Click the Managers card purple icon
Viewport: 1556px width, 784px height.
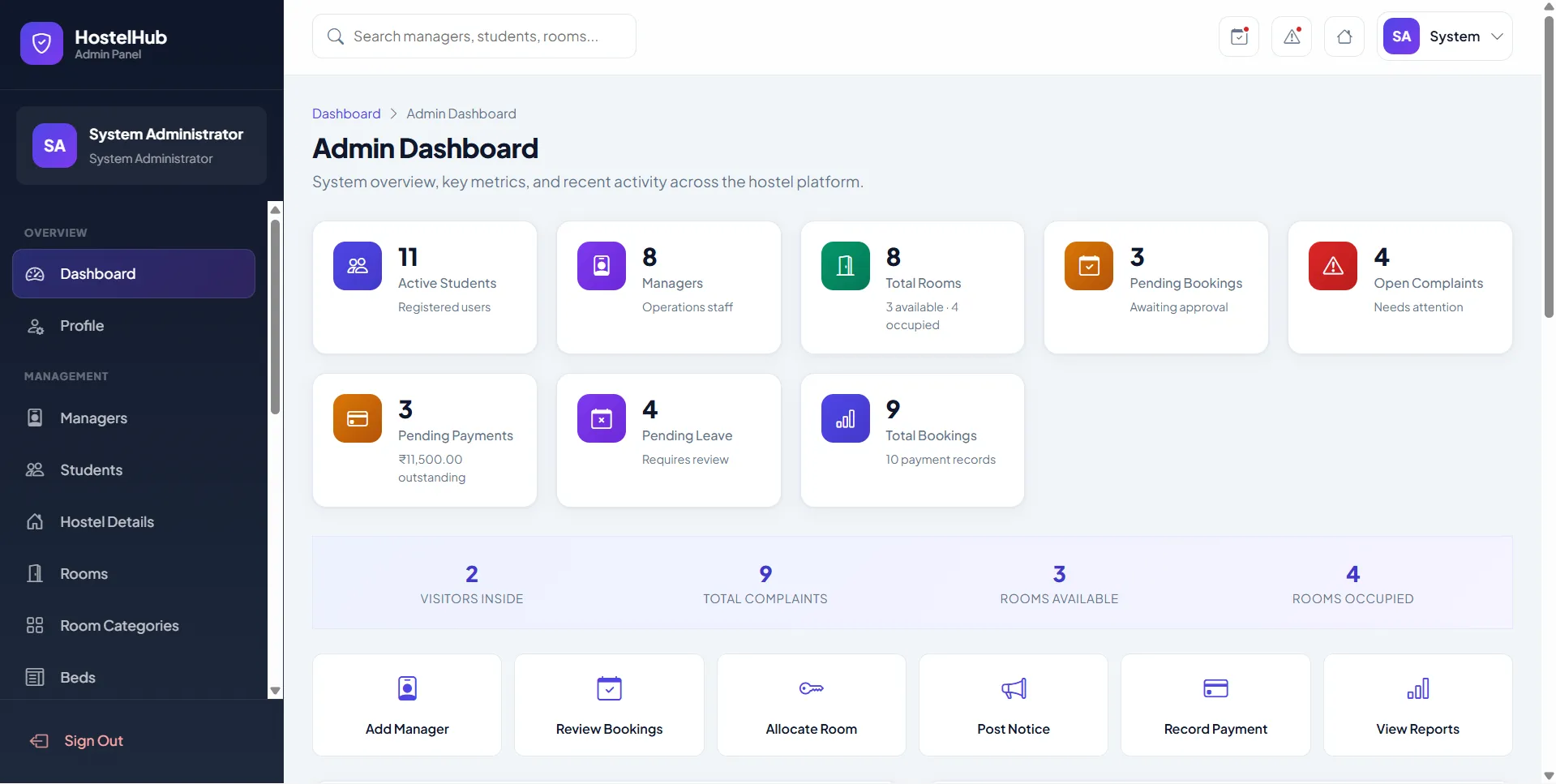coord(602,266)
